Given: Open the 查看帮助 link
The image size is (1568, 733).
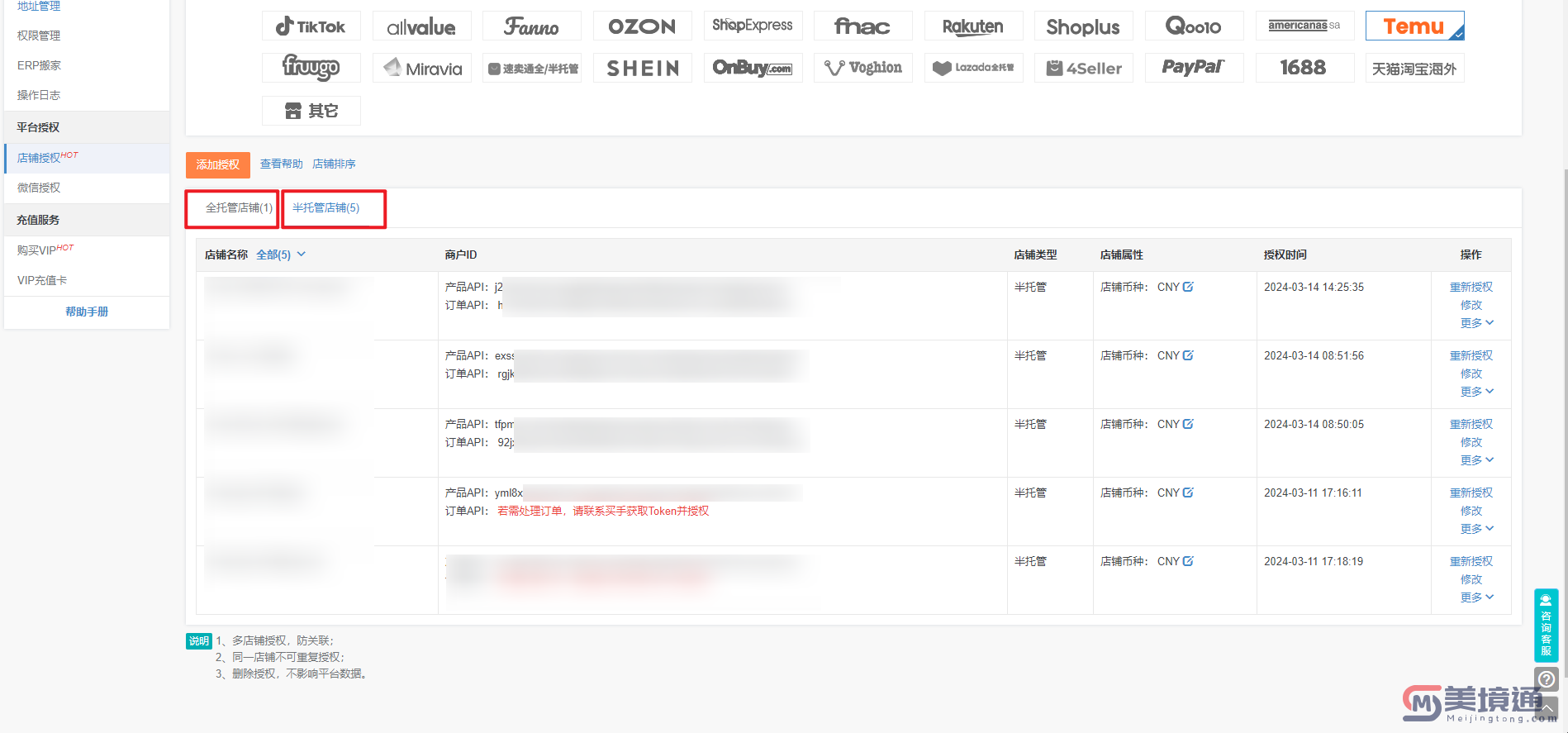Looking at the screenshot, I should pos(282,164).
